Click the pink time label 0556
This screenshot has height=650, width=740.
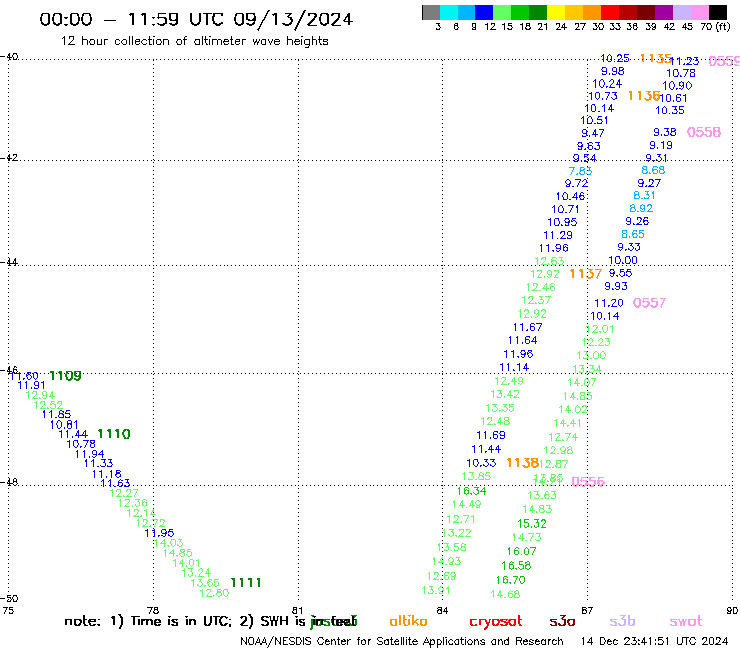coord(588,481)
